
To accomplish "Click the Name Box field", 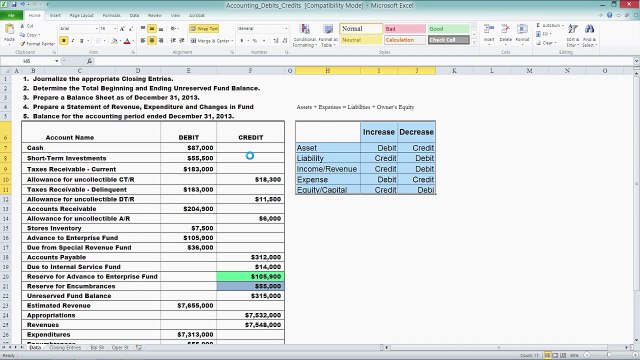I will (27, 61).
